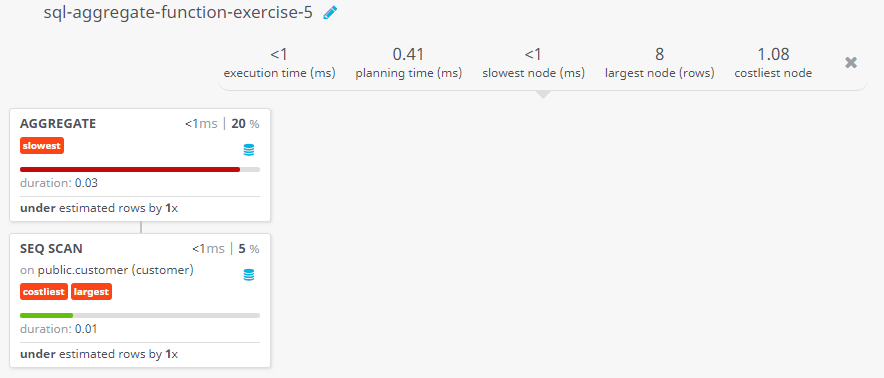Click the costliest node 1.08 statistic
This screenshot has width=884, height=378.
[x=773, y=63]
